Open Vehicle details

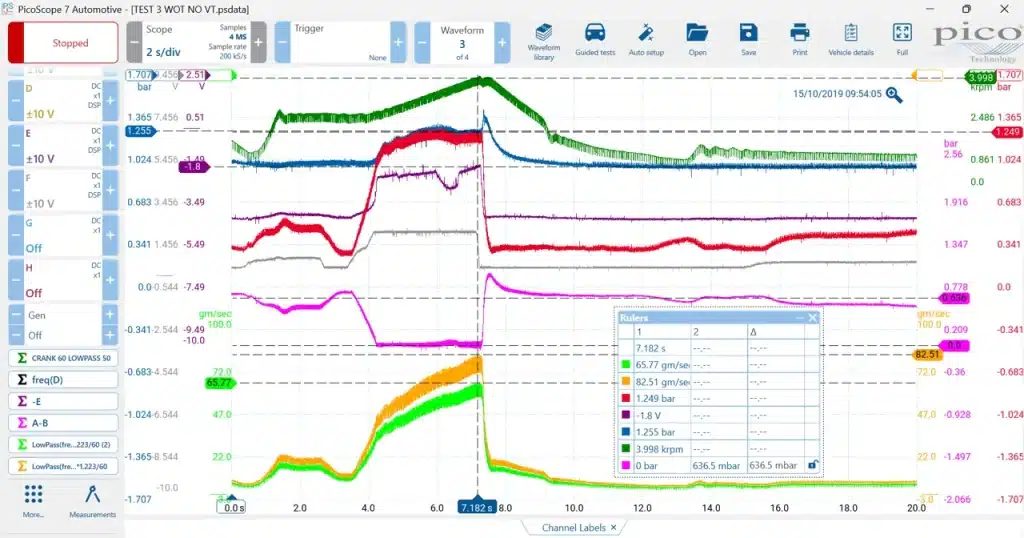click(850, 40)
